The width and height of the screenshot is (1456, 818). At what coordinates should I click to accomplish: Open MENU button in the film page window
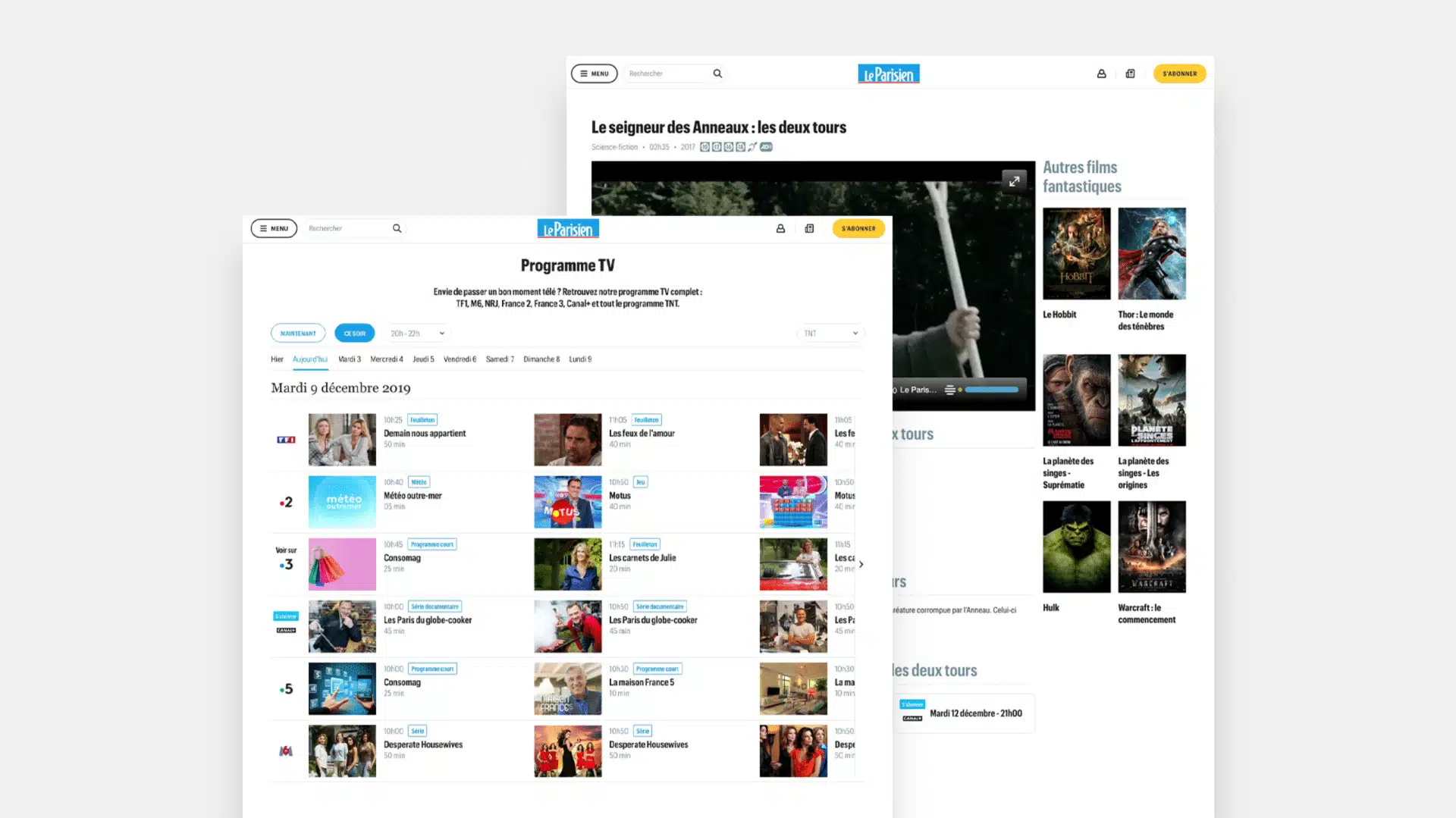[594, 74]
